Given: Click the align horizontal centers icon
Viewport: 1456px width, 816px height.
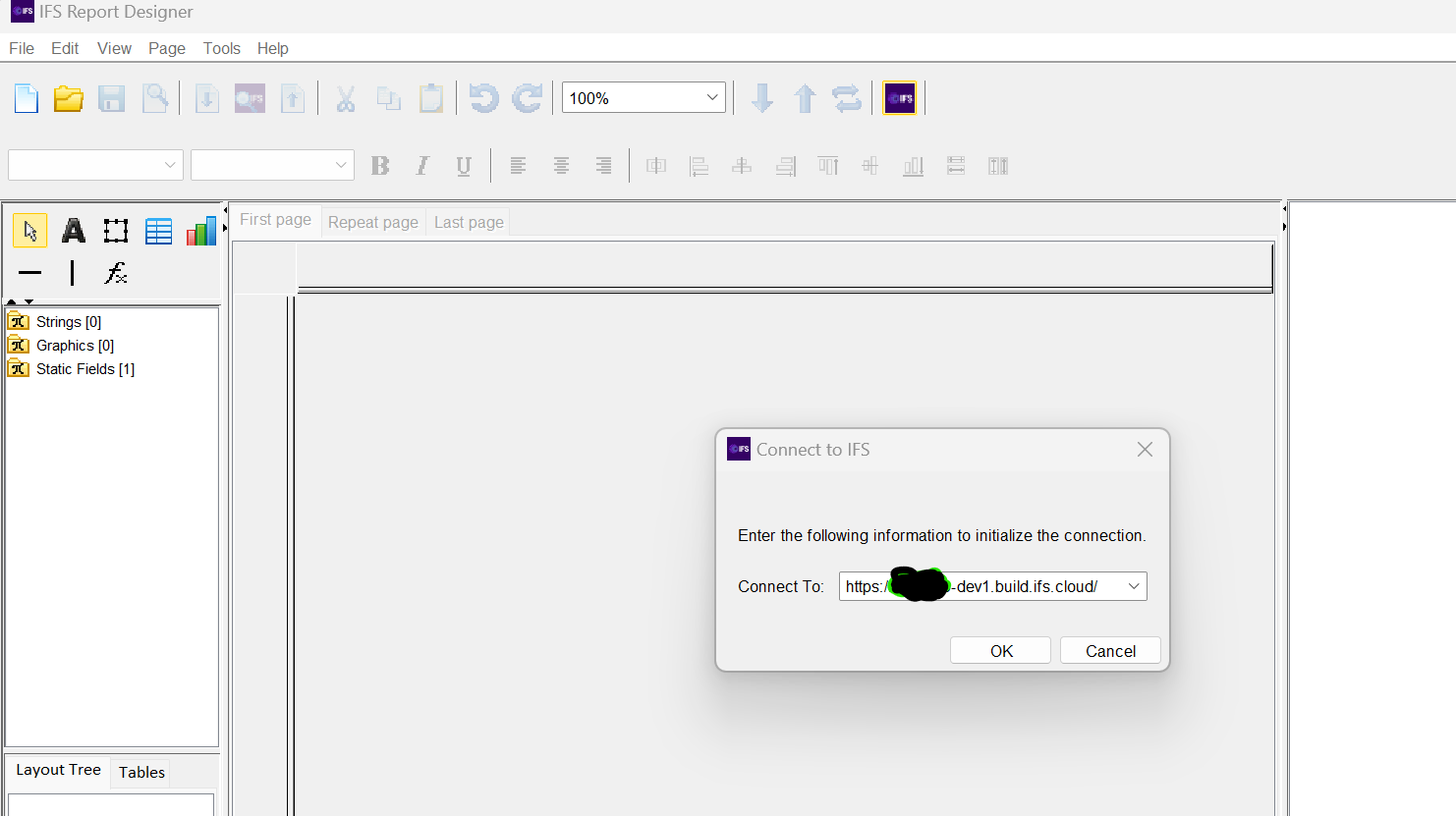Looking at the screenshot, I should pos(742,166).
